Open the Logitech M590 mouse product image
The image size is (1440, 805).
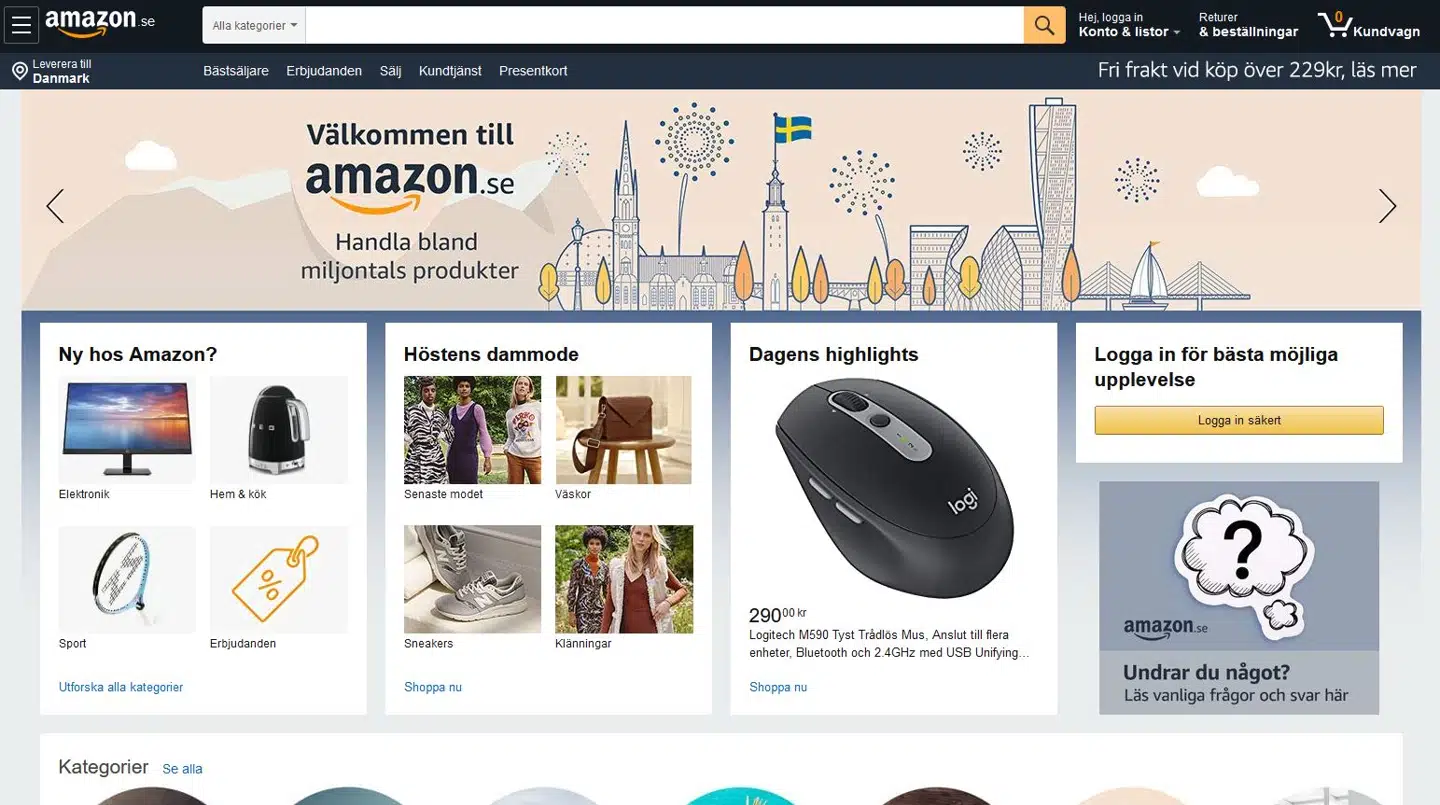click(894, 487)
